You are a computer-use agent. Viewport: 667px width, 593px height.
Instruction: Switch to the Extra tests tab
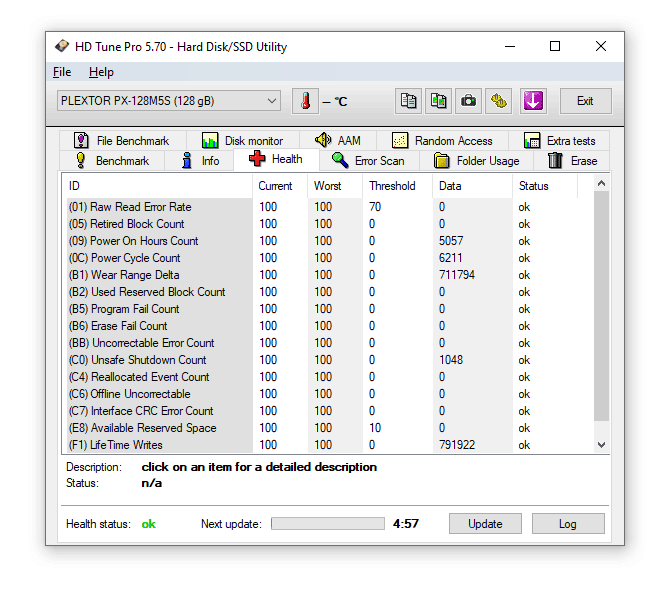click(x=559, y=140)
